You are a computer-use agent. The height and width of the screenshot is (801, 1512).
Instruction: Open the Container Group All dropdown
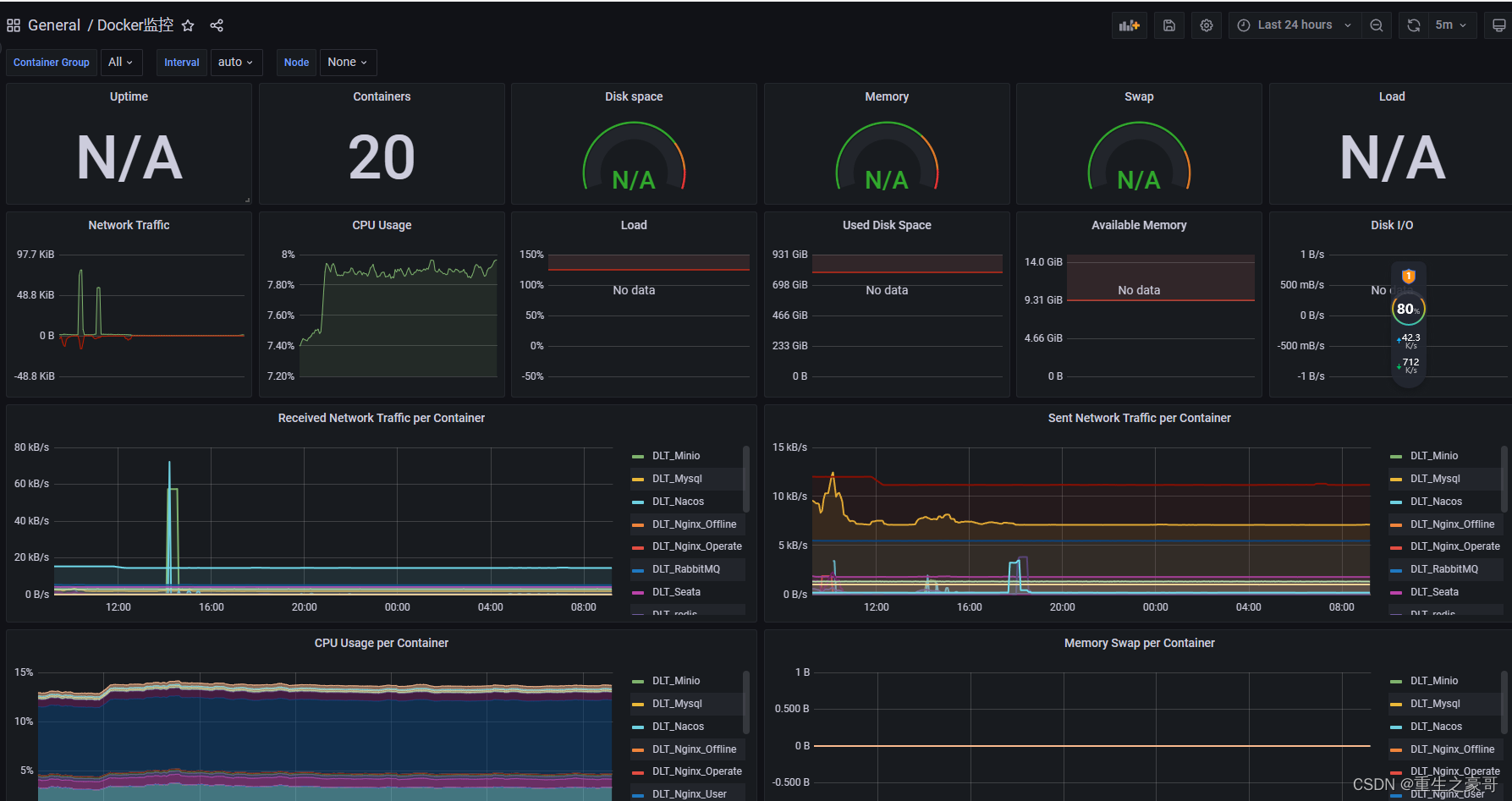121,63
